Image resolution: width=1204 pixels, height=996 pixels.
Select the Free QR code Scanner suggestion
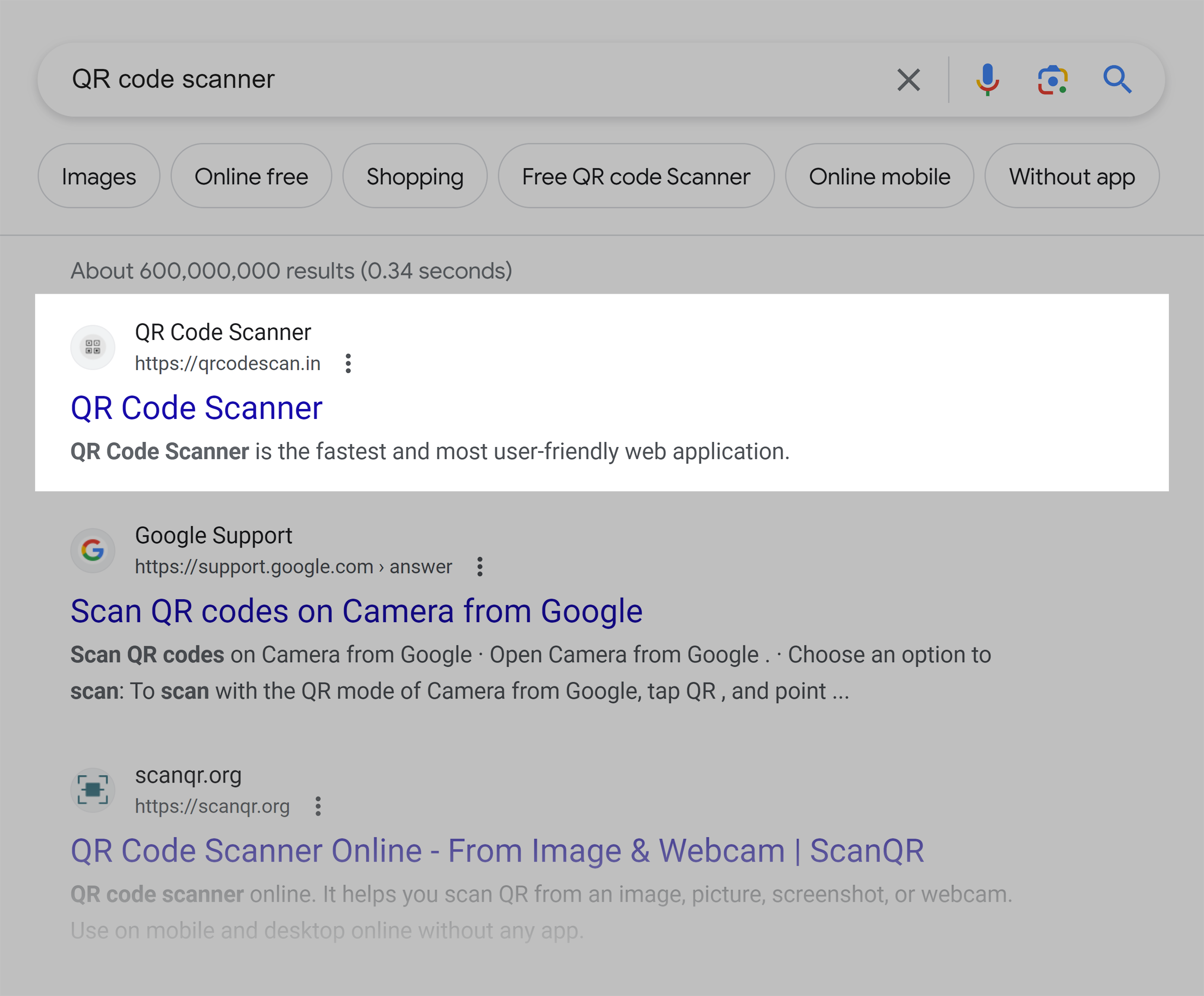[636, 176]
